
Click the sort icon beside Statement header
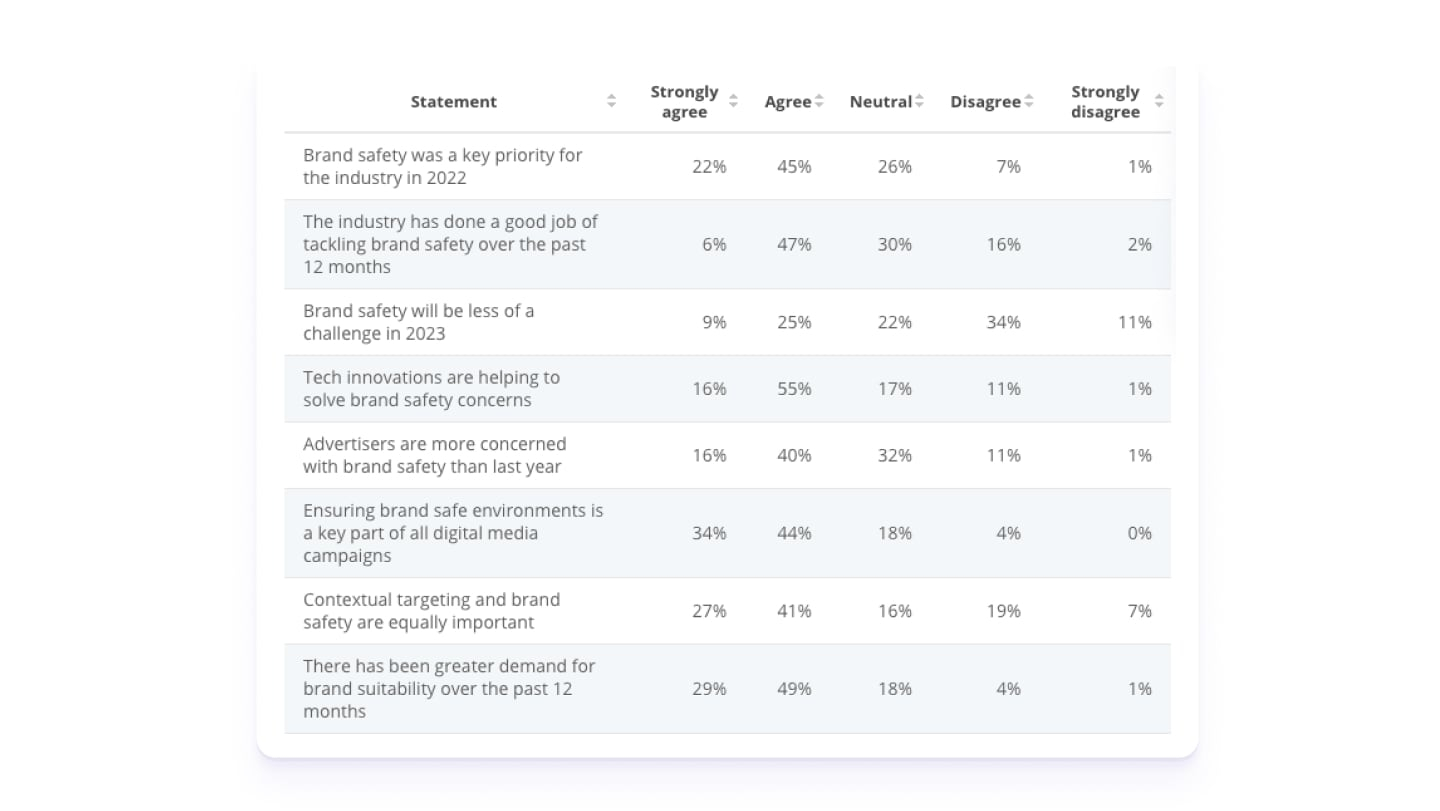[x=611, y=101]
